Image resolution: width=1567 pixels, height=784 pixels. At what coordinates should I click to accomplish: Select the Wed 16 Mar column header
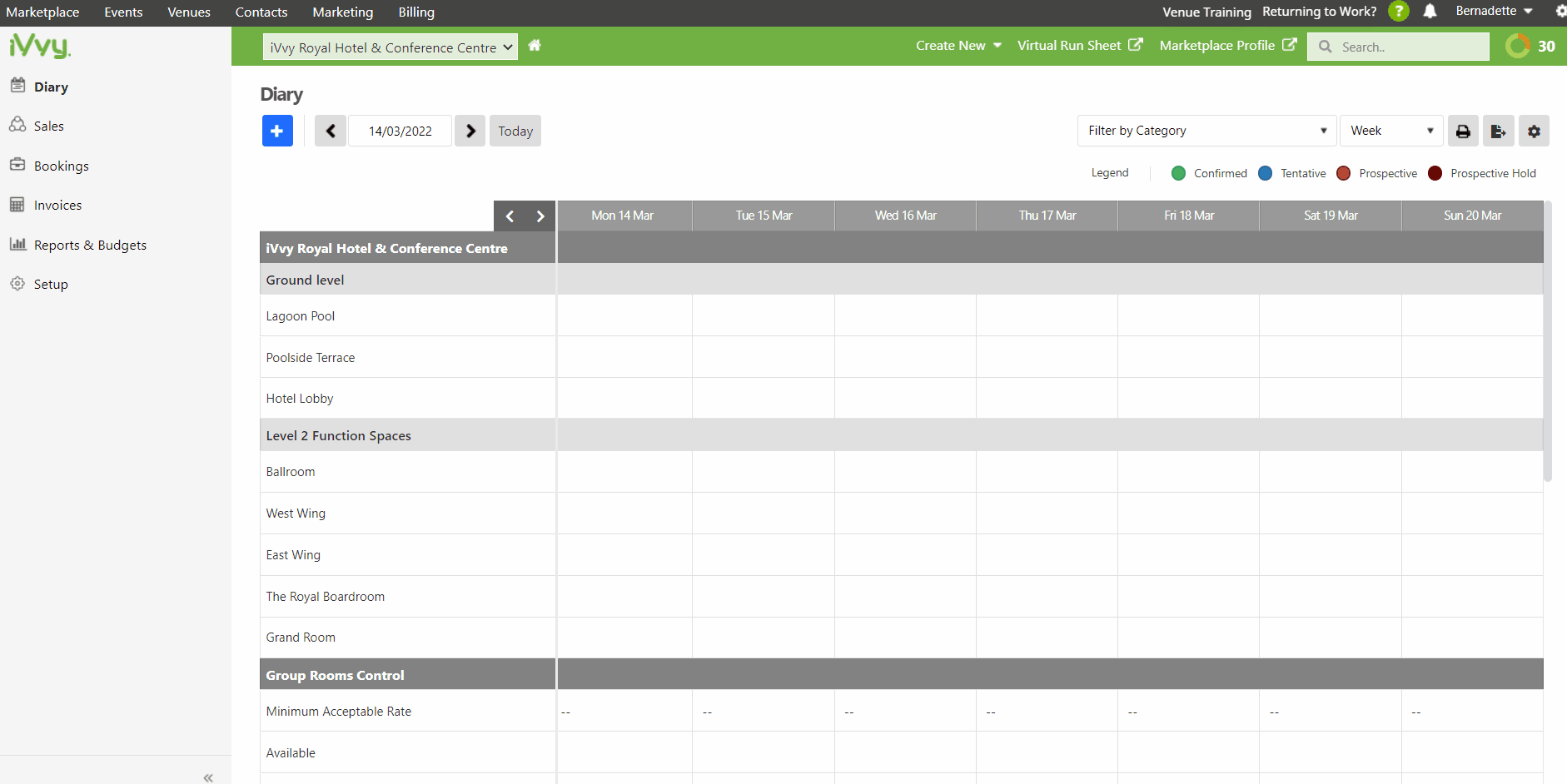tap(905, 216)
